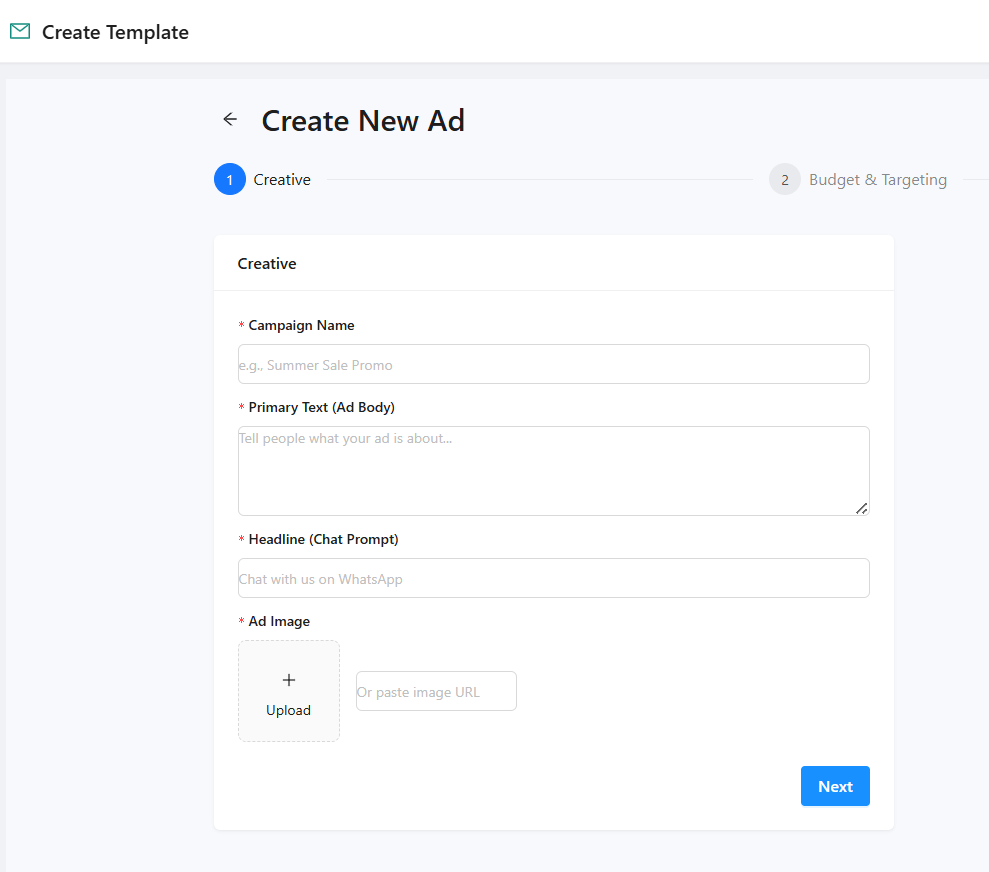
Task: Click the Upload text in image box
Action: point(288,711)
